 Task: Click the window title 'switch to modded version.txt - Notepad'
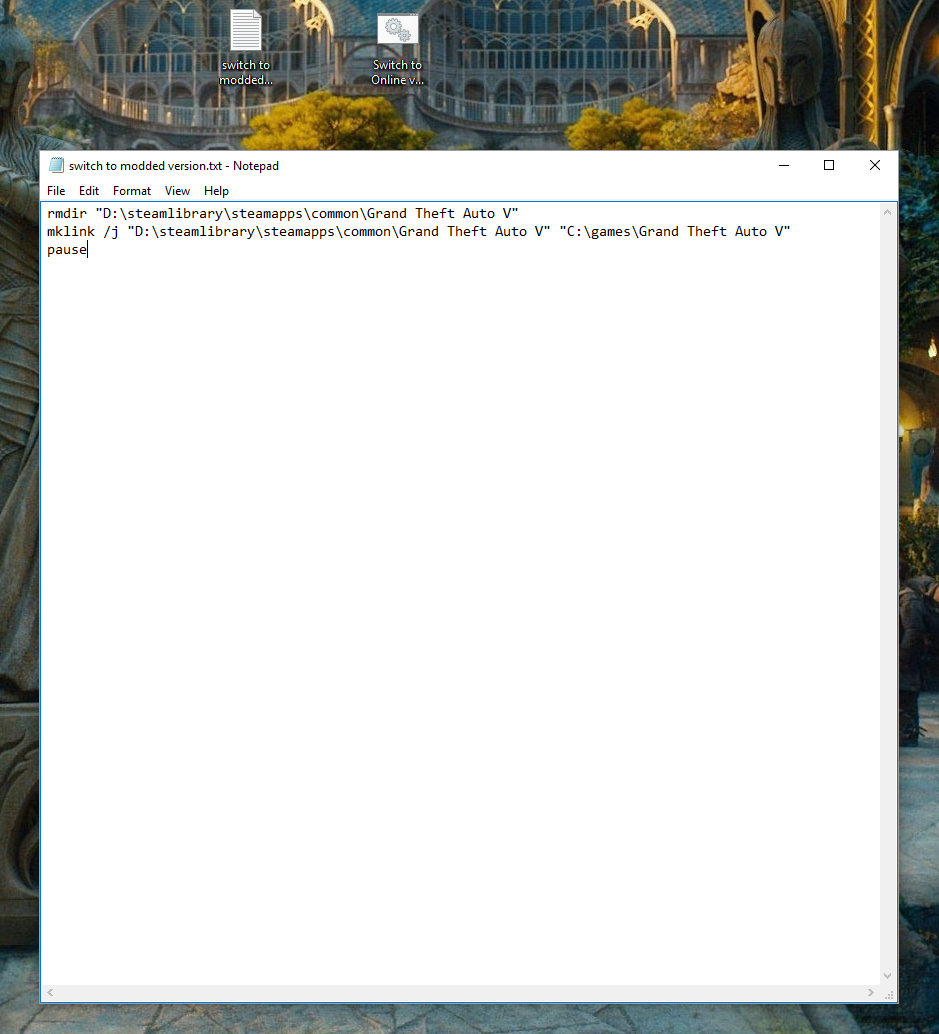pyautogui.click(x=174, y=166)
